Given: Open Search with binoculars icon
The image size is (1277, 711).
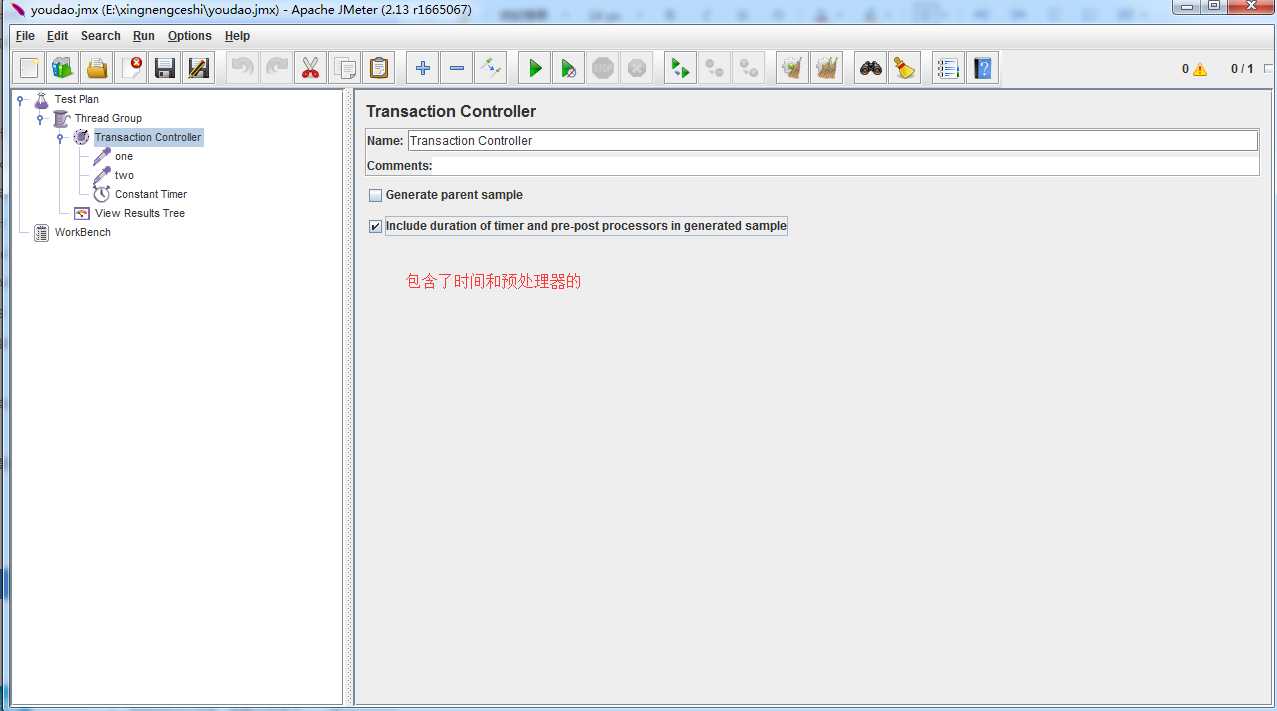Looking at the screenshot, I should [871, 68].
